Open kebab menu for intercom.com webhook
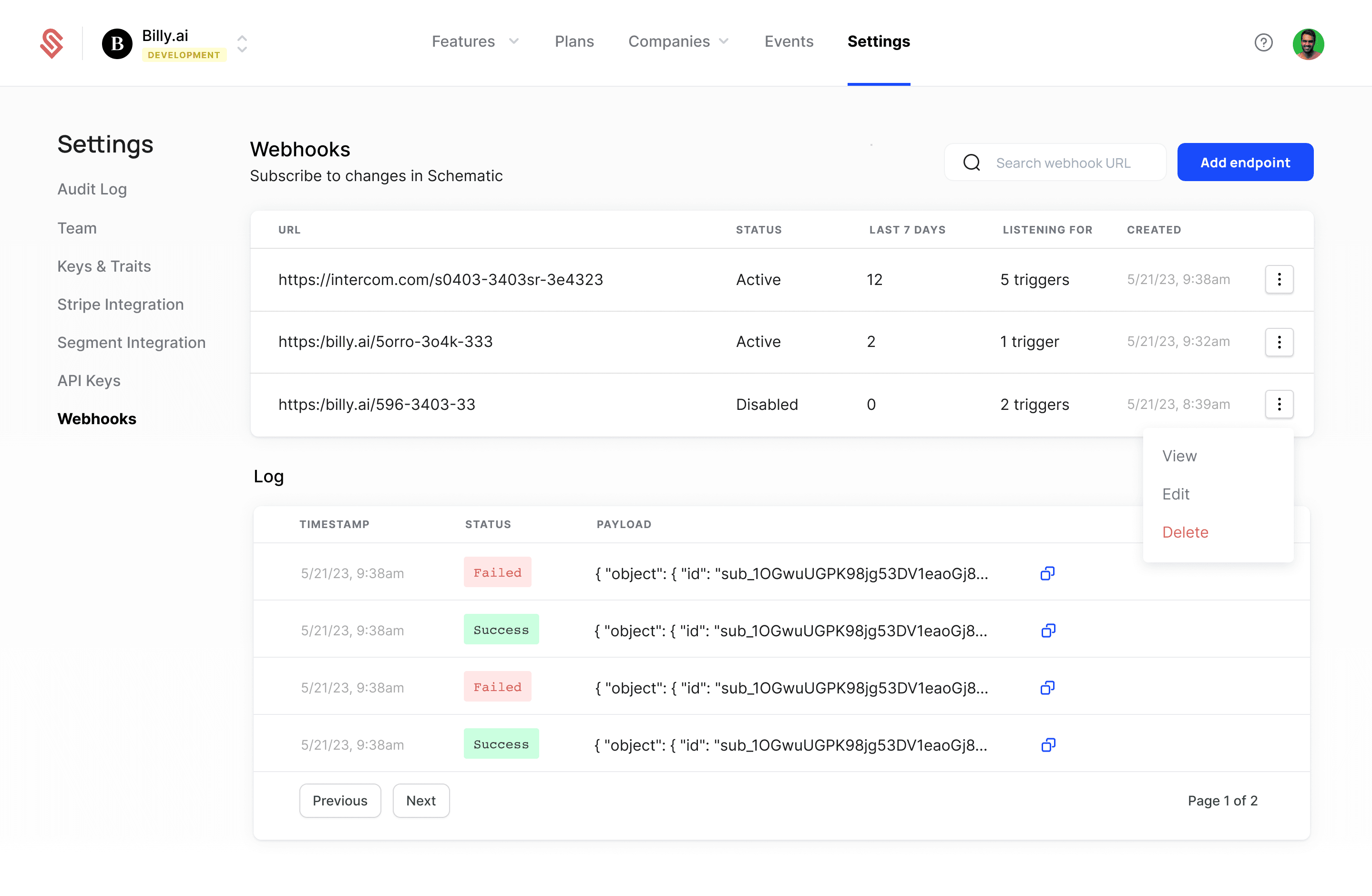The width and height of the screenshot is (1372, 896). point(1279,279)
